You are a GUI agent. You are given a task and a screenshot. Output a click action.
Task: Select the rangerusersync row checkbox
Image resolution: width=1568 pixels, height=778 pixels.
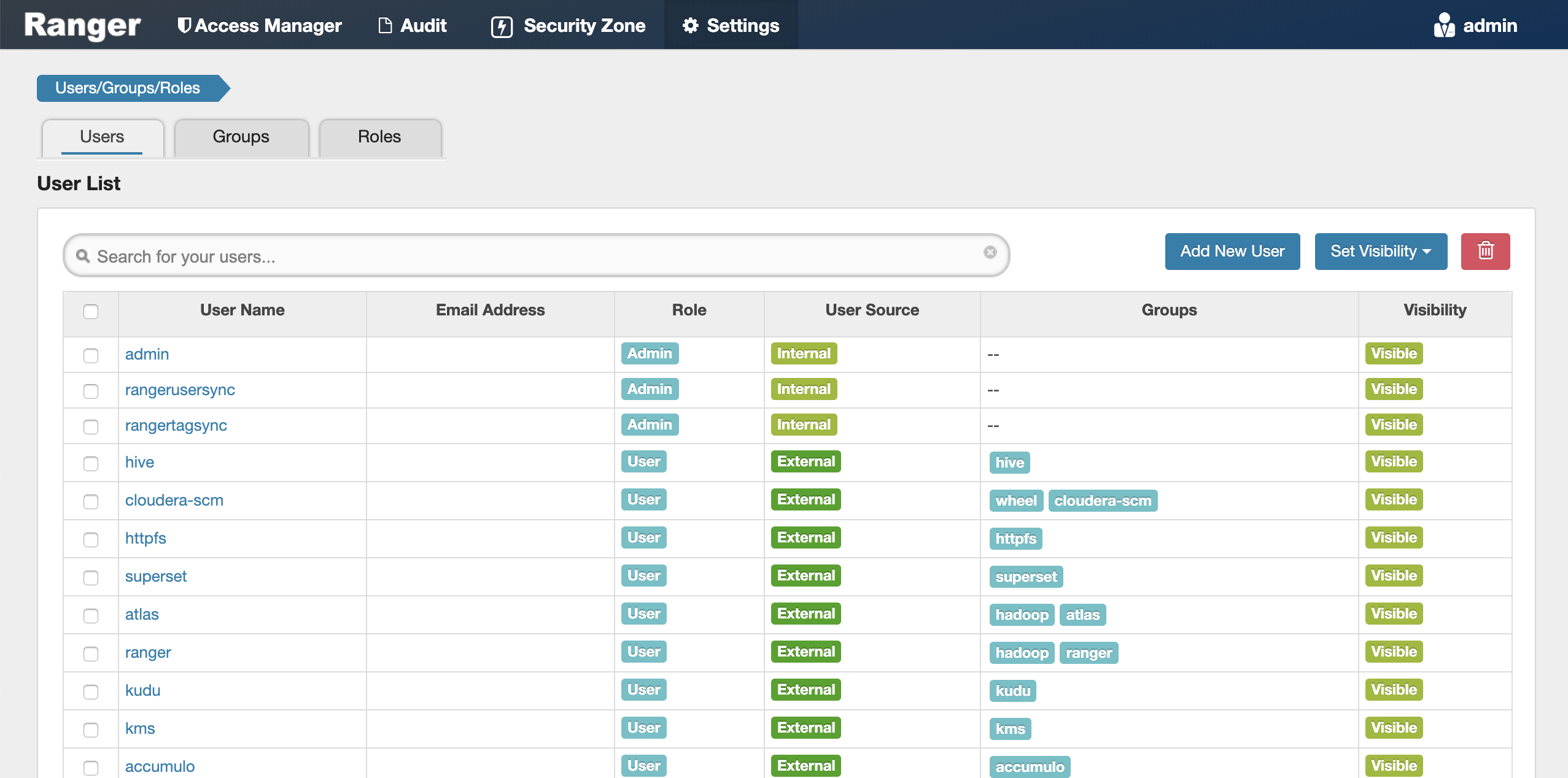[91, 391]
